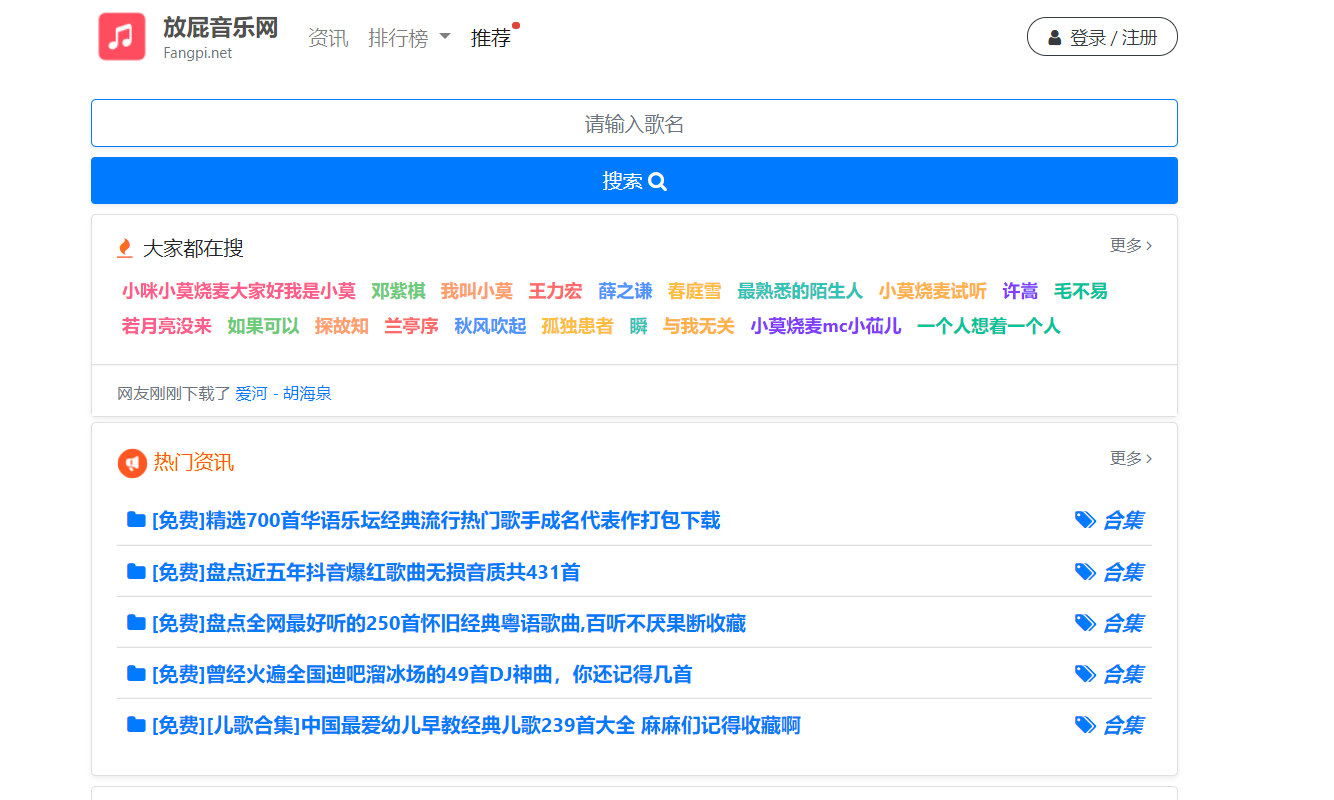1334x800 pixels.
Task: Open 更多 in the 热门资讯 section
Action: tap(1130, 459)
